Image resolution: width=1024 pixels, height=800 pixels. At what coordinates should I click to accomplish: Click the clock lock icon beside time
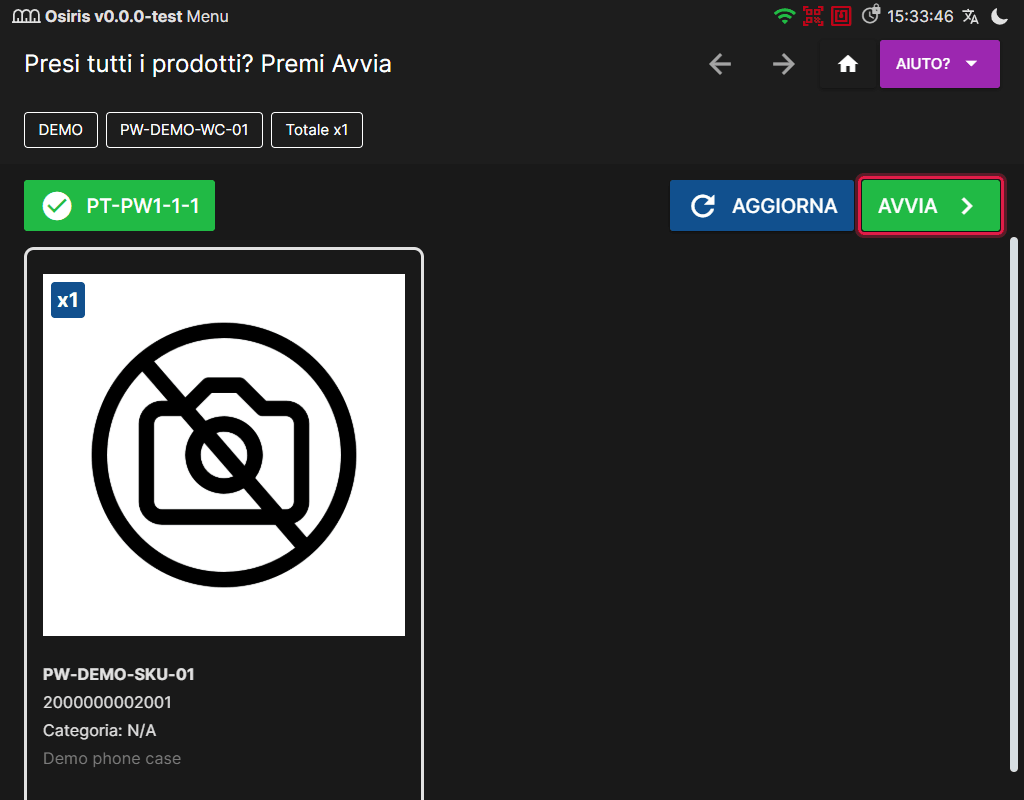click(x=871, y=14)
